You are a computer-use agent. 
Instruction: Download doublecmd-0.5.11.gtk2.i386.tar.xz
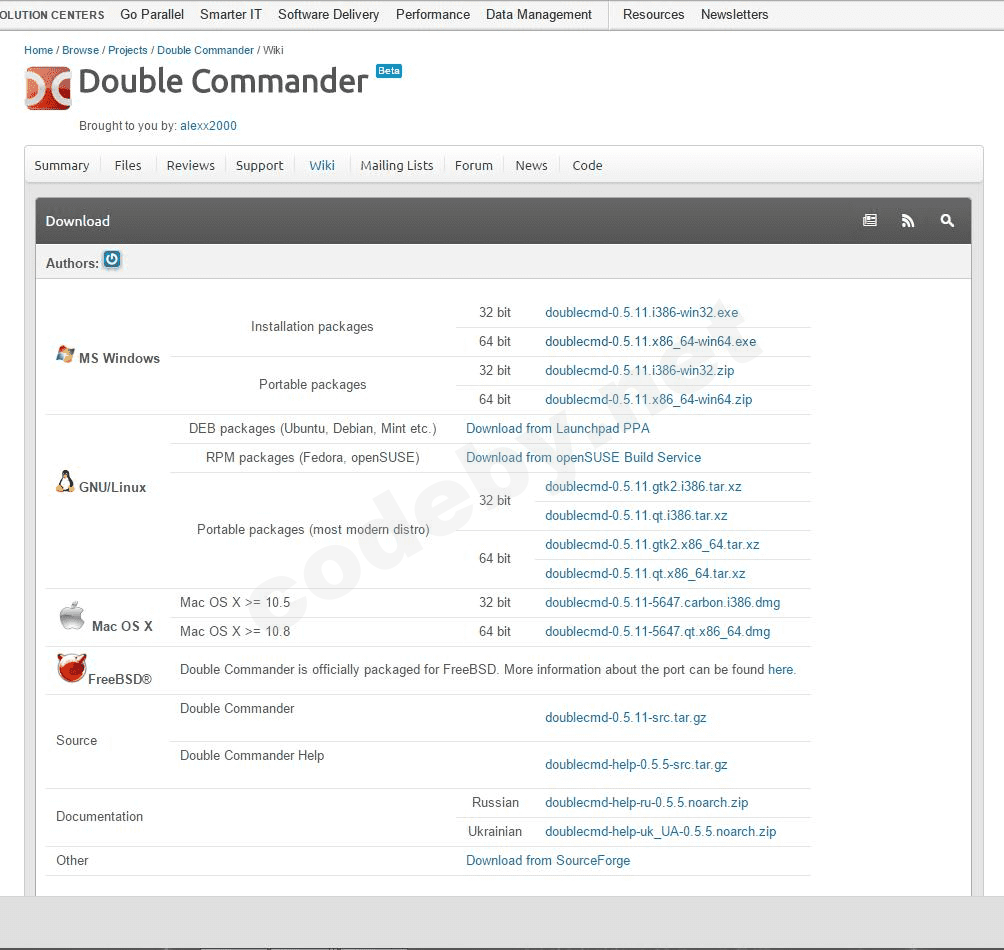(644, 487)
